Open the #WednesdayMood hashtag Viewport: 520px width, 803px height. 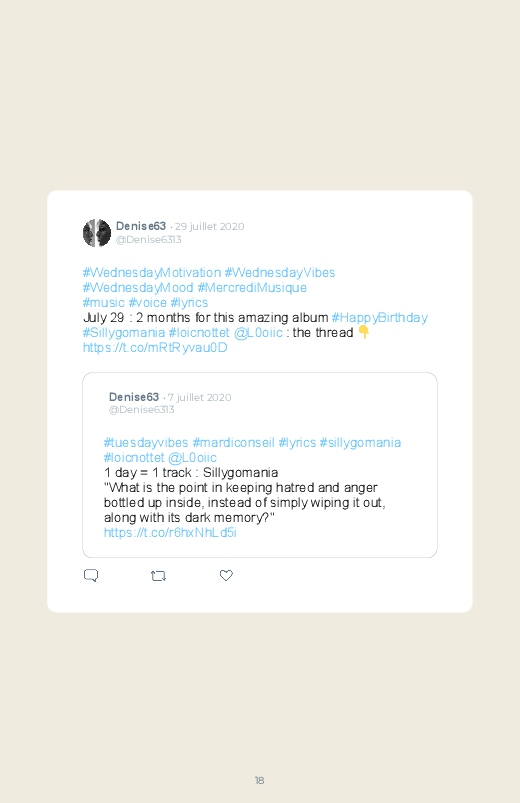pyautogui.click(x=138, y=287)
